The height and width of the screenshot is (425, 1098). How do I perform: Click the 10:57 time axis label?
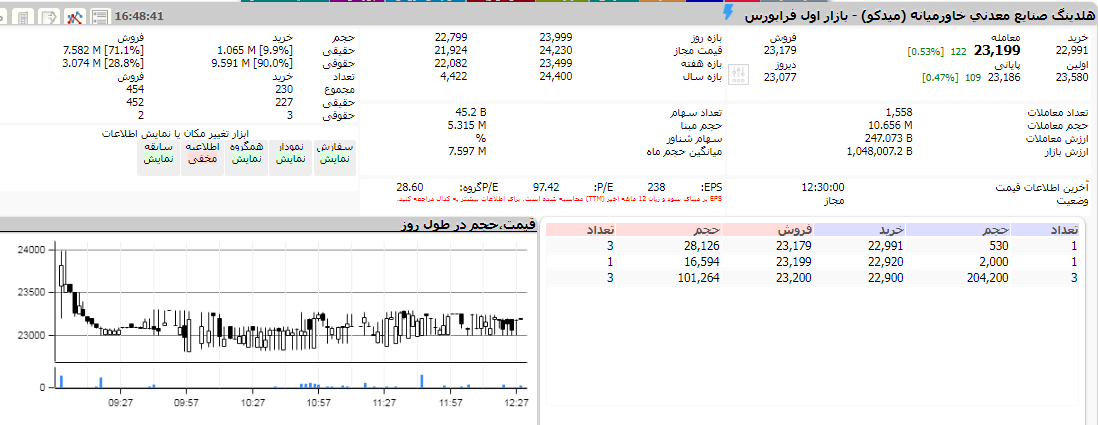click(319, 403)
